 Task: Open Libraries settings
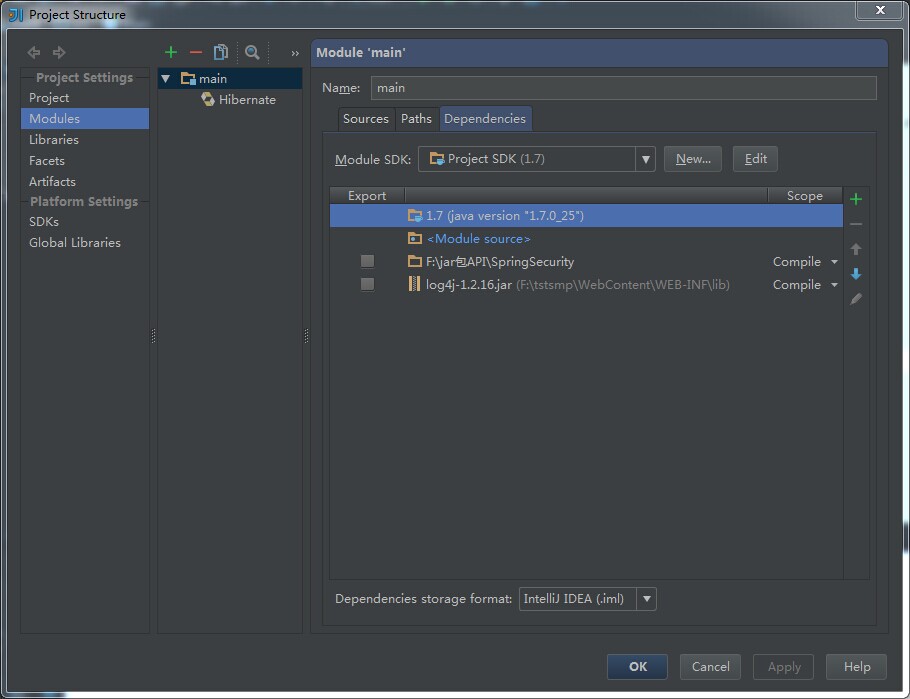point(85,139)
